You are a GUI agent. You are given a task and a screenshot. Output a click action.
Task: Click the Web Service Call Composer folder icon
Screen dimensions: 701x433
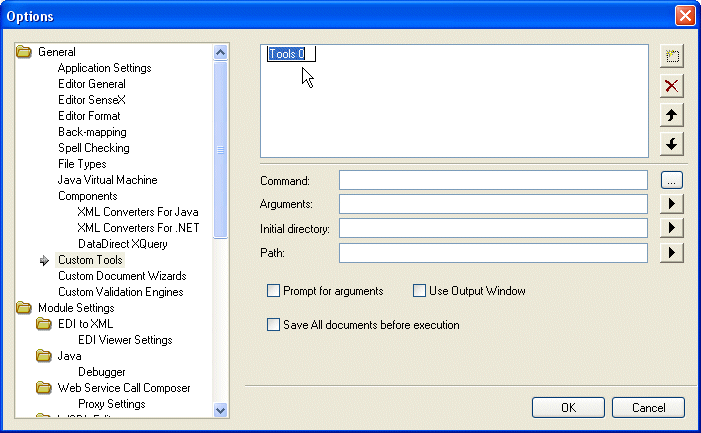[44, 388]
